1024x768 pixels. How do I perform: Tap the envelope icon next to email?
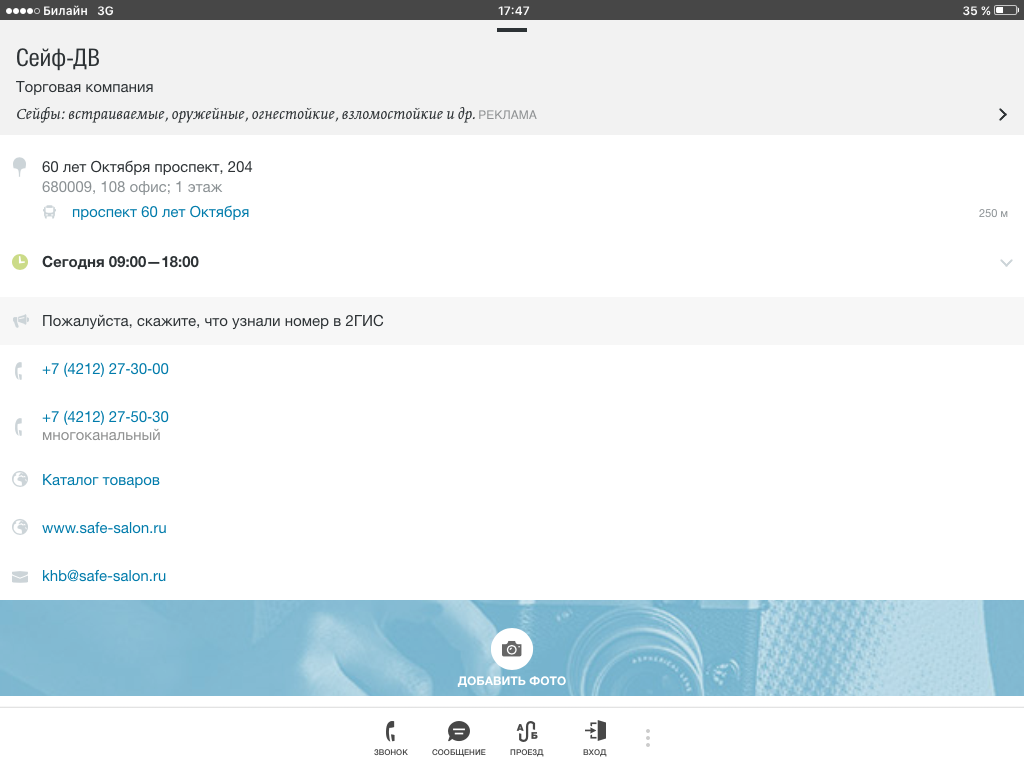(19, 577)
